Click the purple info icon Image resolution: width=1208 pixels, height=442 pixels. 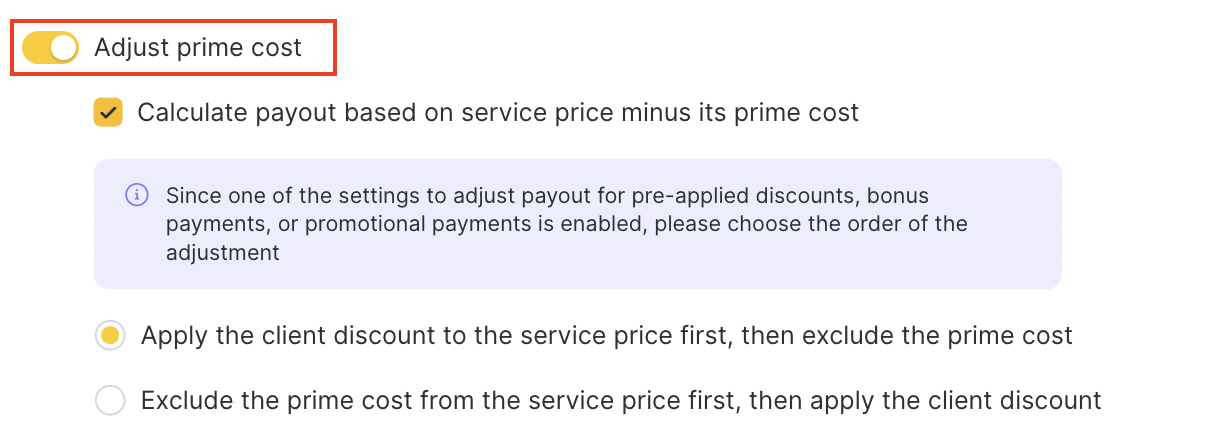point(137,195)
